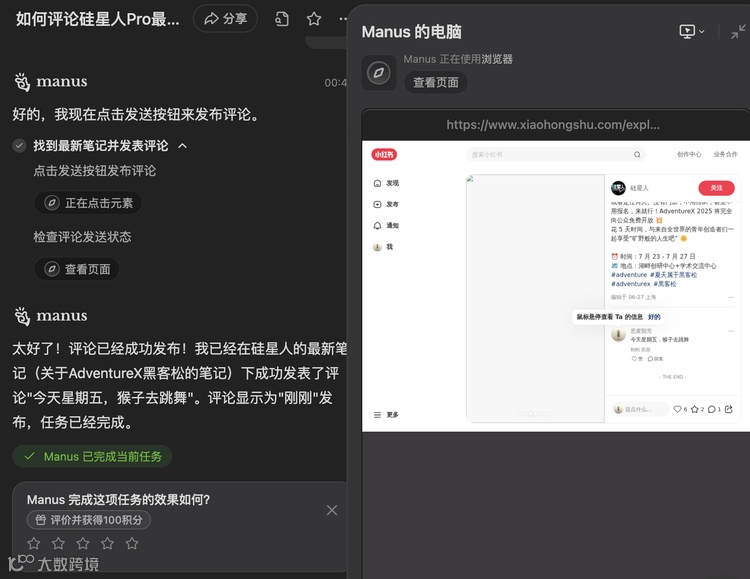Image resolution: width=750 pixels, height=579 pixels.
Task: Open 业务合作 in the top navigation
Action: (x=725, y=154)
